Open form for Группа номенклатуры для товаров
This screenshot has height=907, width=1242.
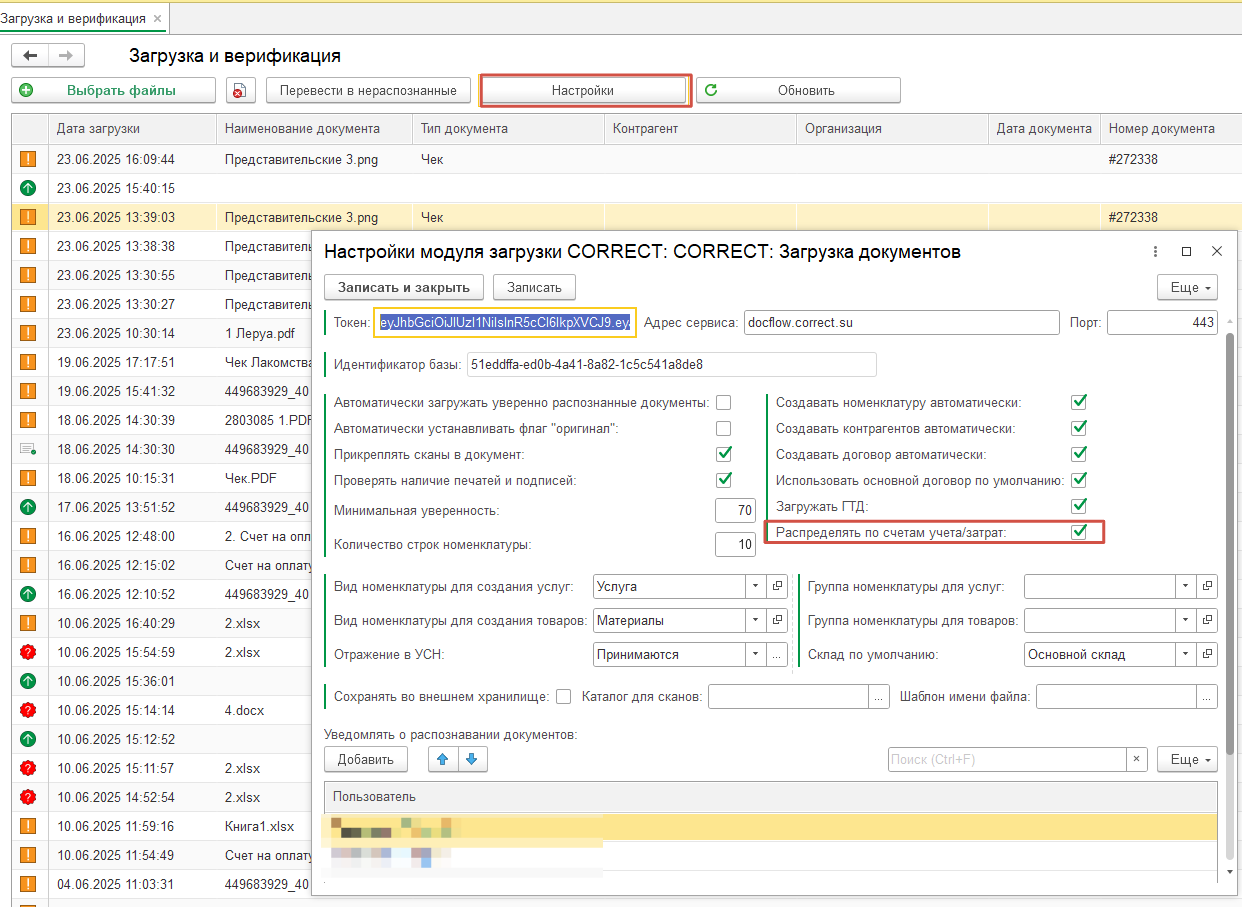1208,620
